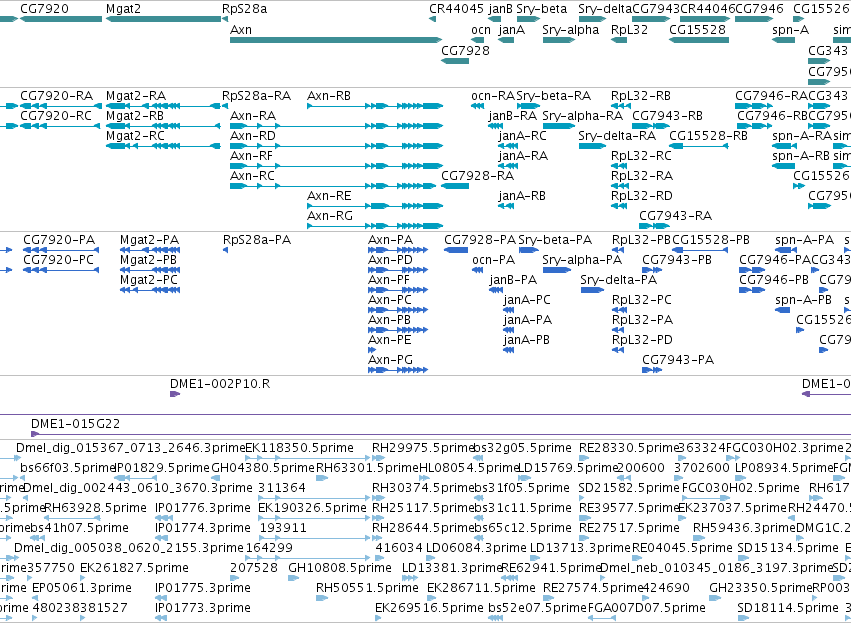Select the CG7943-RA transcript label
851x623 pixels.
(675, 216)
